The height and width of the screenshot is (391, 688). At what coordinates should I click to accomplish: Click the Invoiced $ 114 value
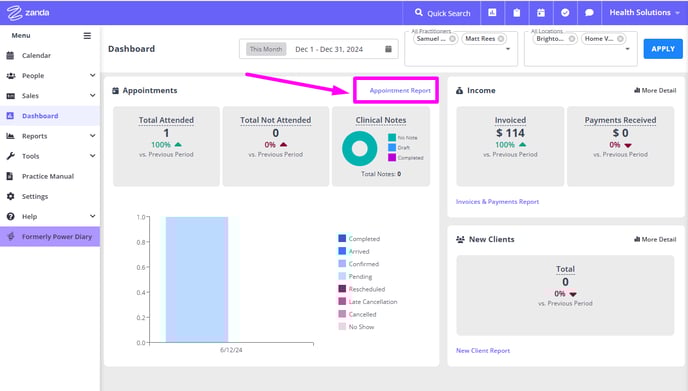[510, 133]
